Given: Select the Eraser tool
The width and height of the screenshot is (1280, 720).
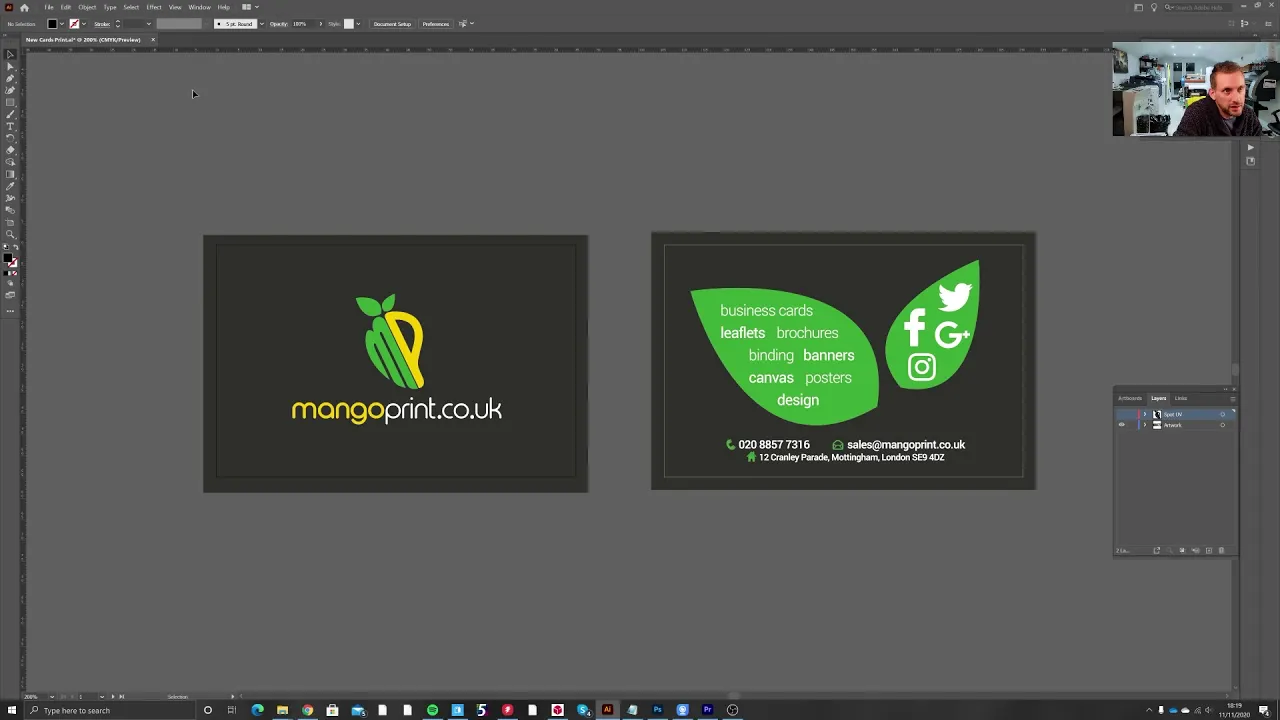Looking at the screenshot, I should coord(10,150).
